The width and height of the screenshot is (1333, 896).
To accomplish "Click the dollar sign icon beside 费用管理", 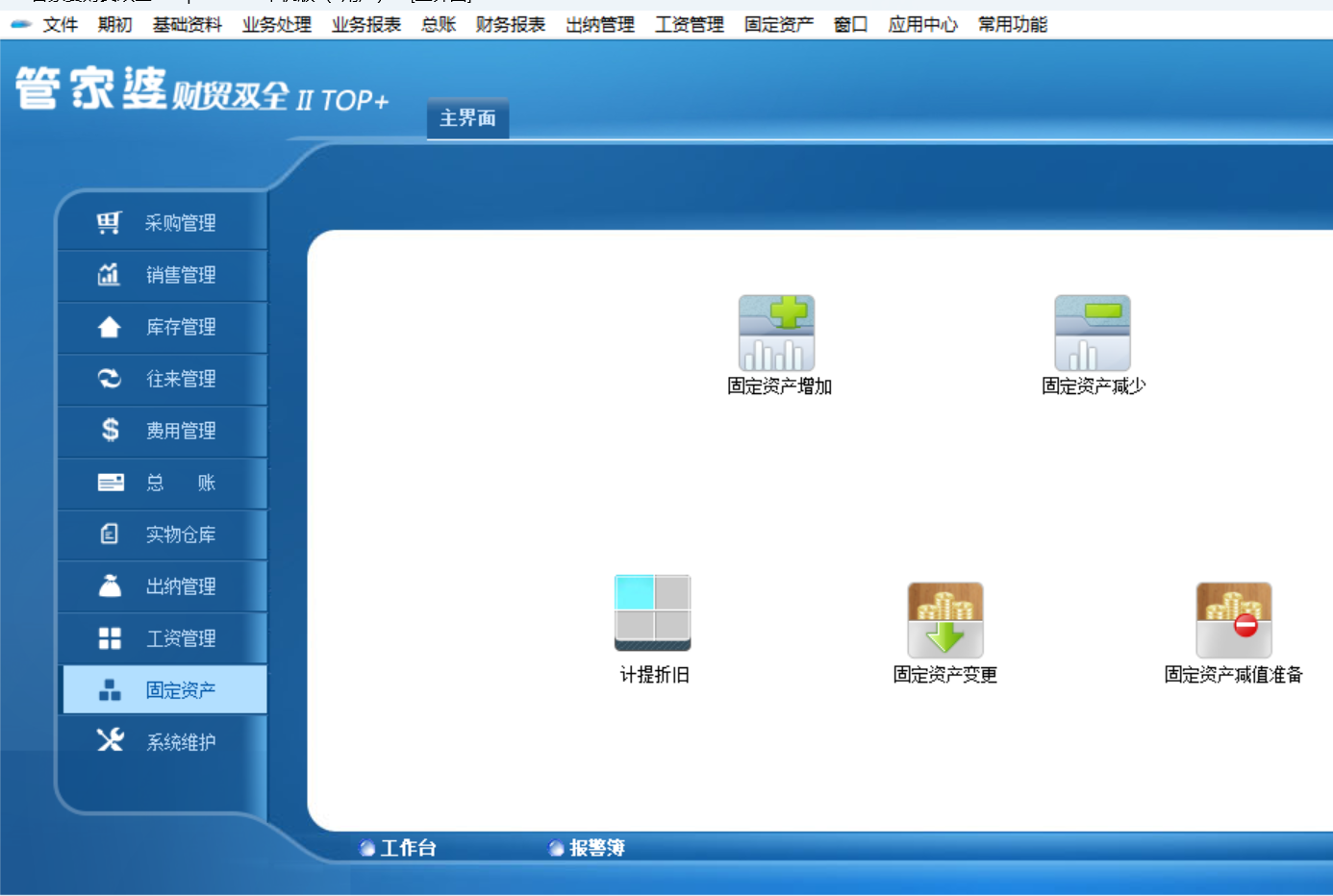I will coord(111,430).
